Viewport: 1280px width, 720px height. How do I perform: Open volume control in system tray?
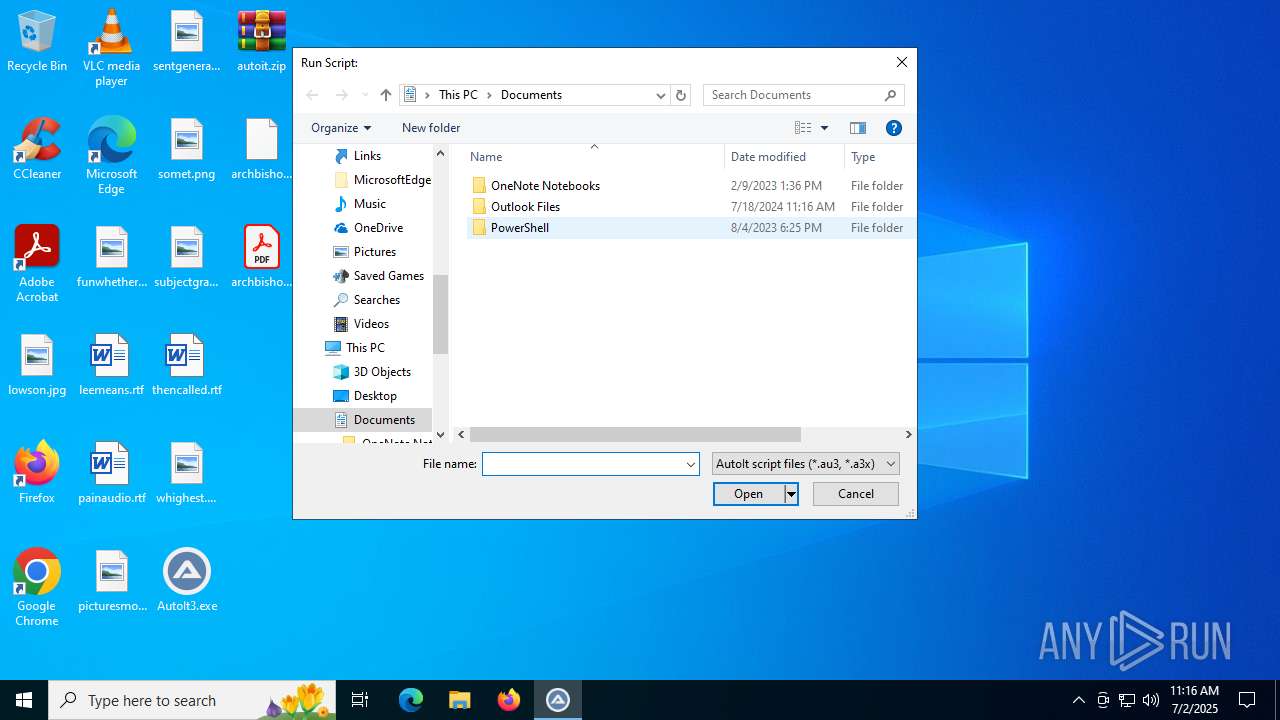1150,700
